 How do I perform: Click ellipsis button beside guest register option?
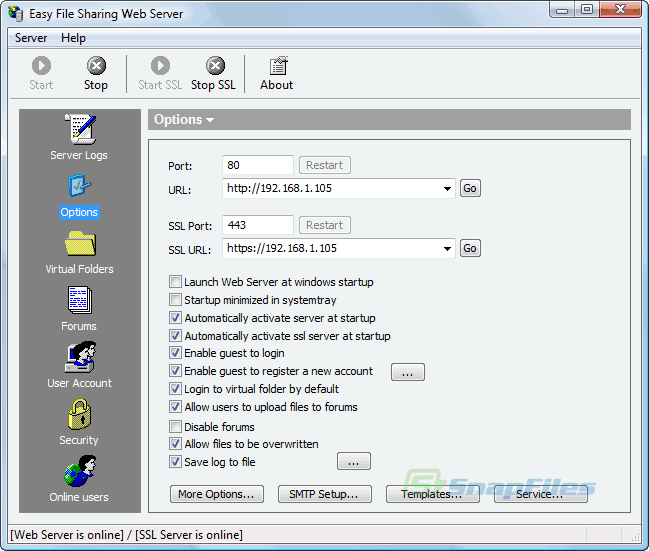coord(408,372)
